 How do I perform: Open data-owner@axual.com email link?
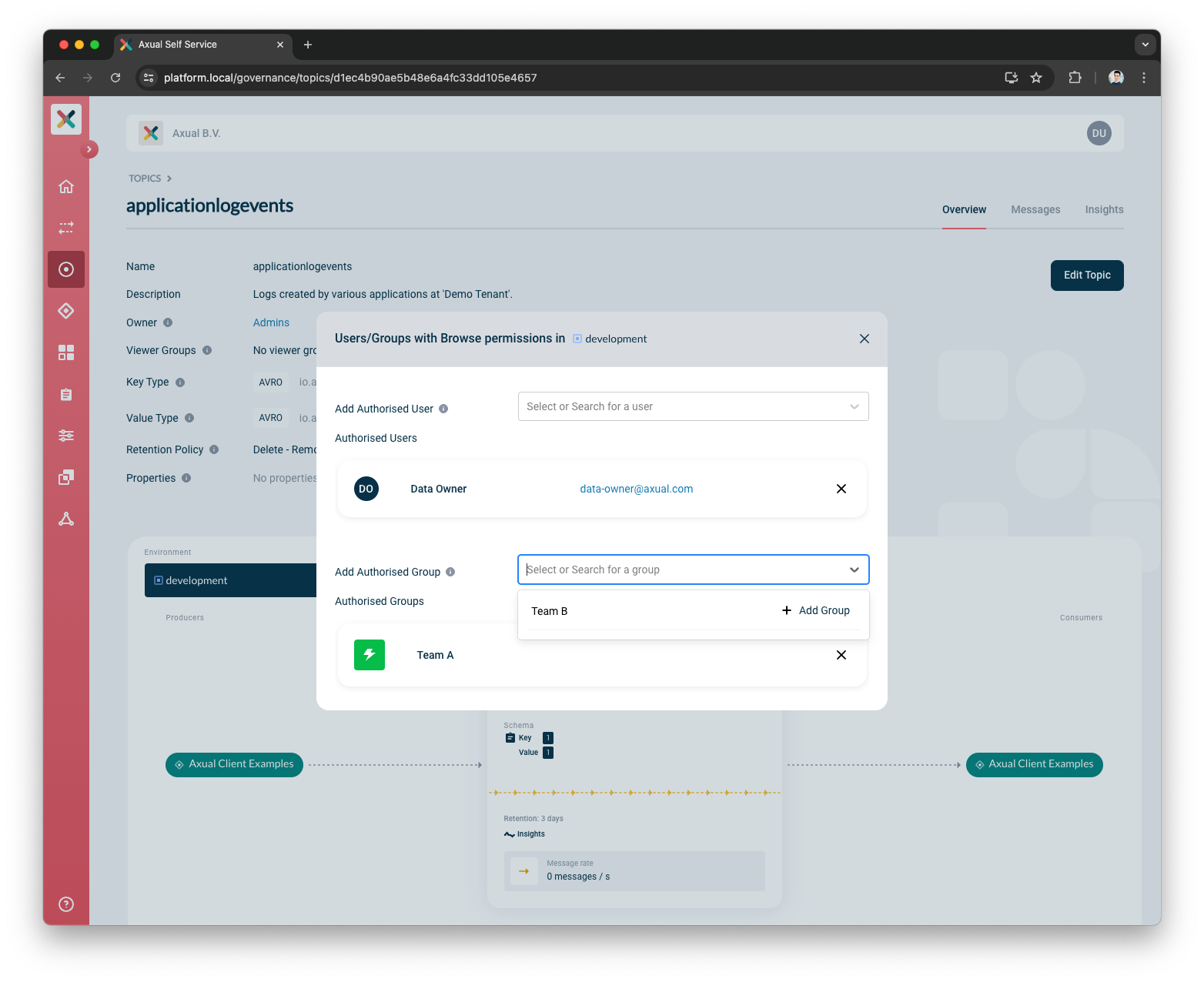(x=637, y=489)
